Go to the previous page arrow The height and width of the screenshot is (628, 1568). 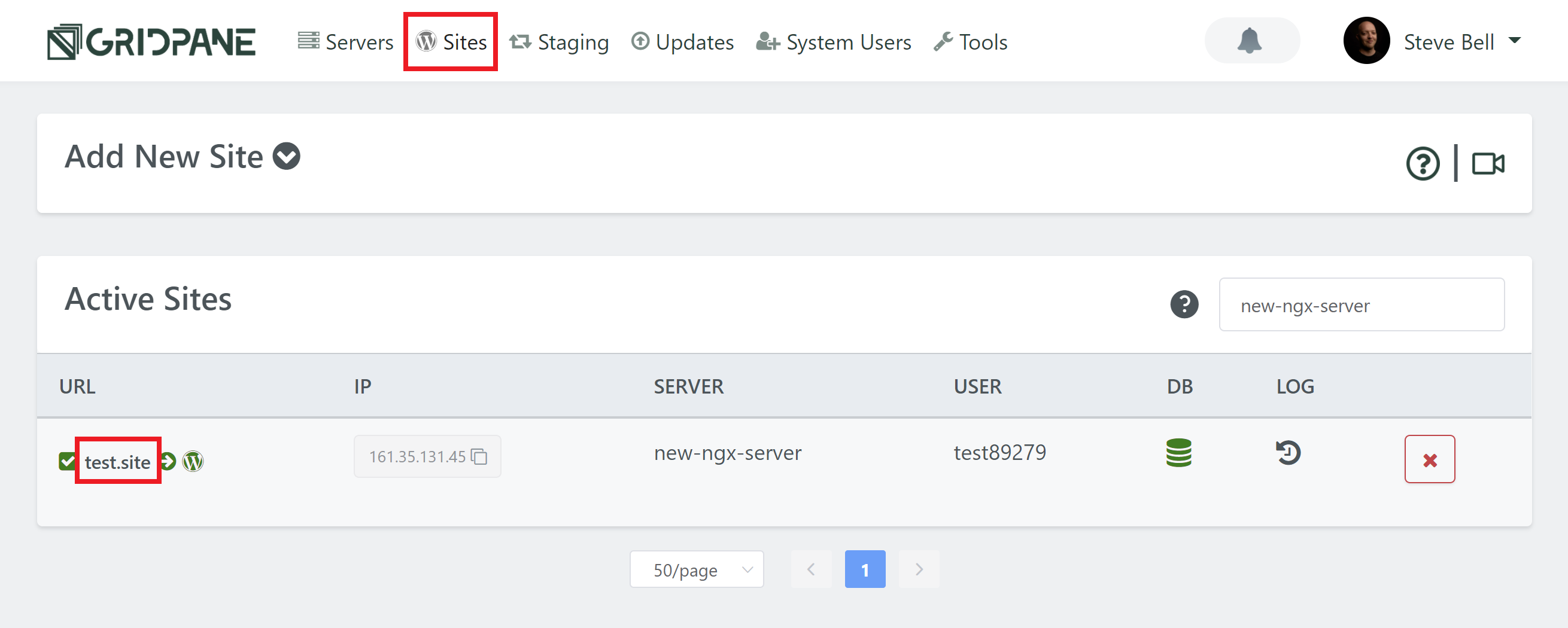click(811, 569)
